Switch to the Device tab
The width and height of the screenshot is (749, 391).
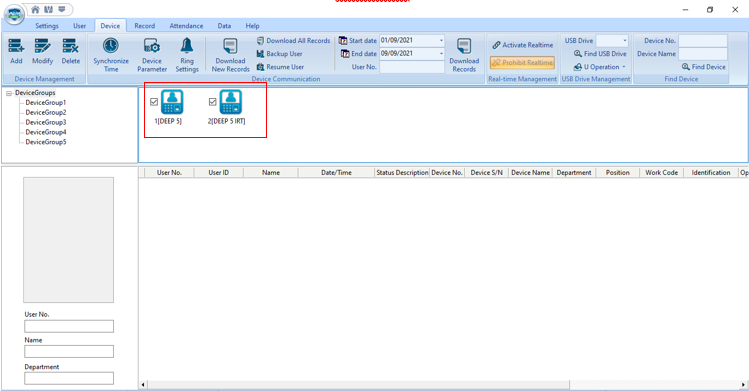[x=110, y=26]
